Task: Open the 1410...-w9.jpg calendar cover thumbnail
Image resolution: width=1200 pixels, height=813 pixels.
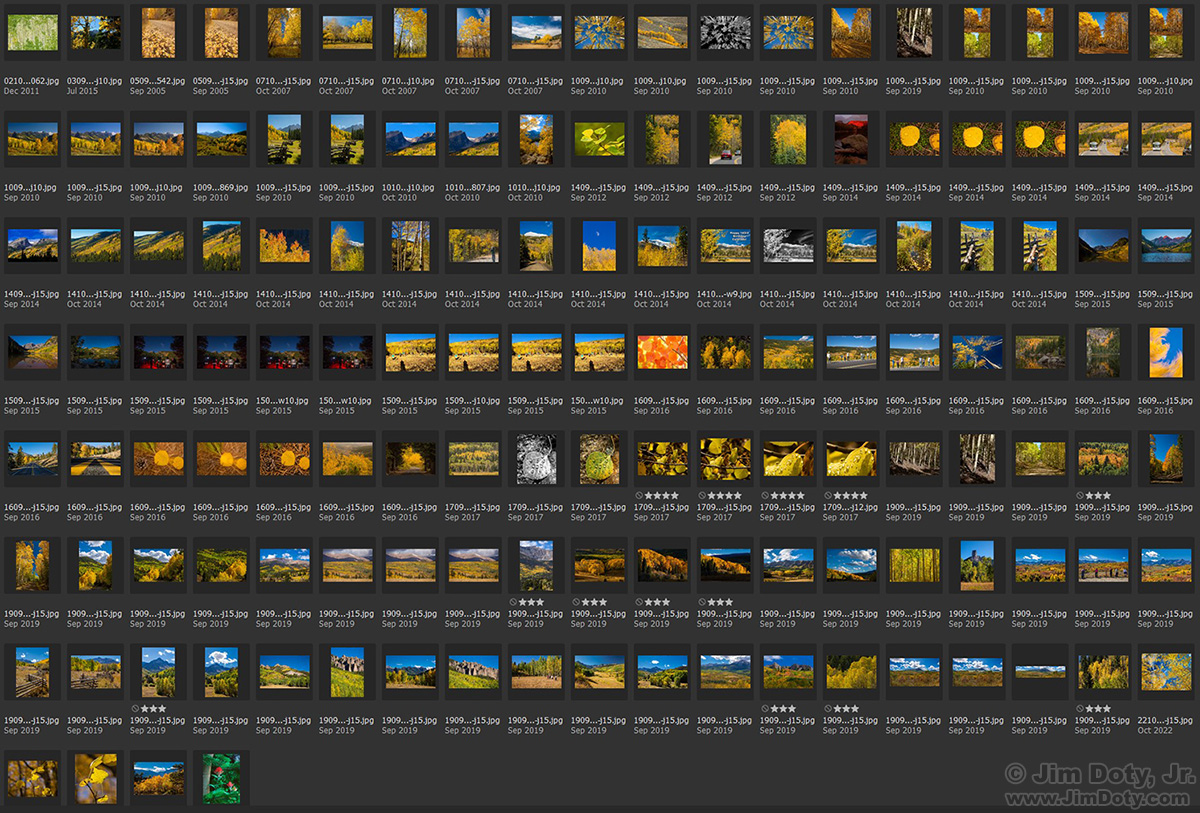Action: 726,246
